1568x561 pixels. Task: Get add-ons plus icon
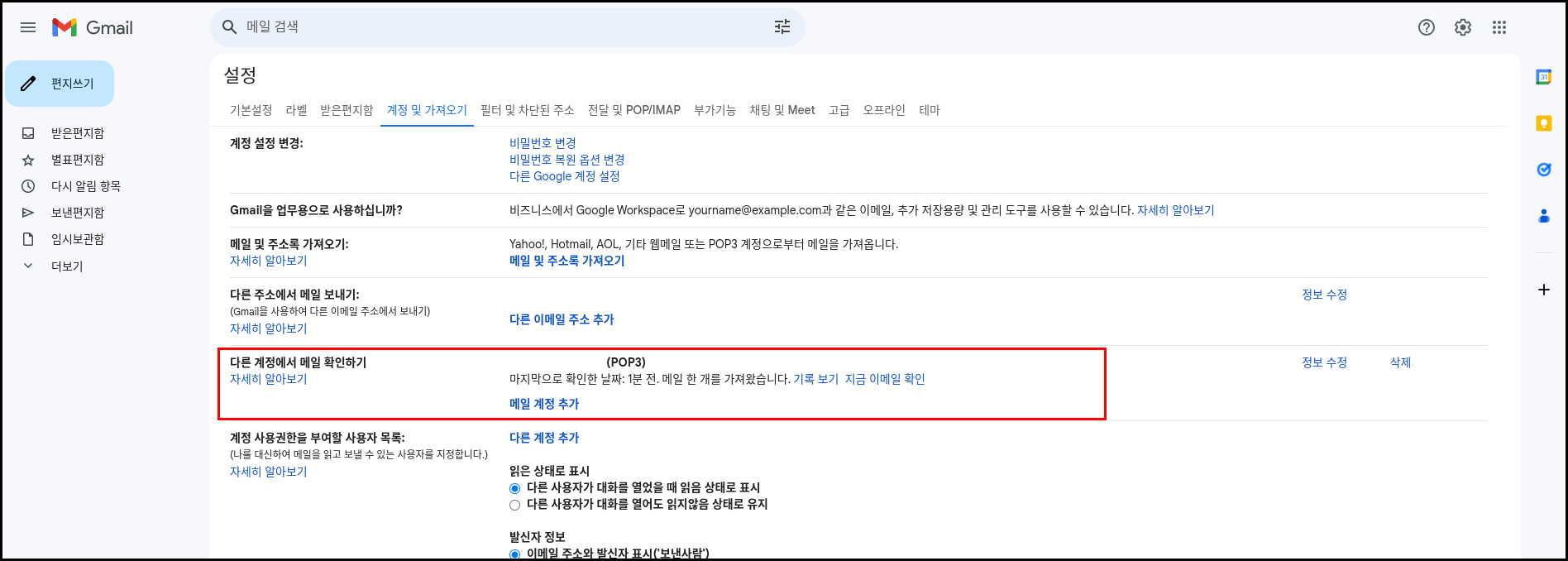(1544, 290)
